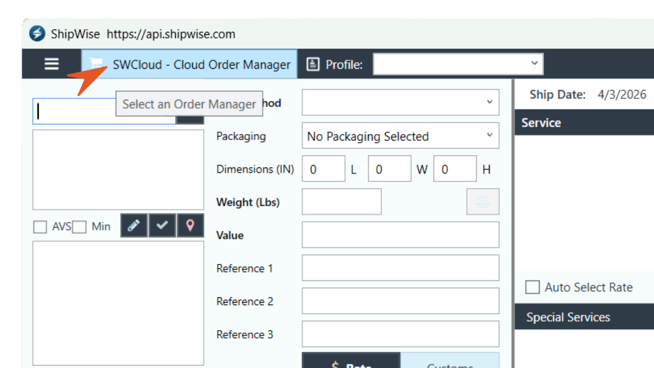Open the hamburger menu
This screenshot has height=368, width=654.
[x=51, y=64]
